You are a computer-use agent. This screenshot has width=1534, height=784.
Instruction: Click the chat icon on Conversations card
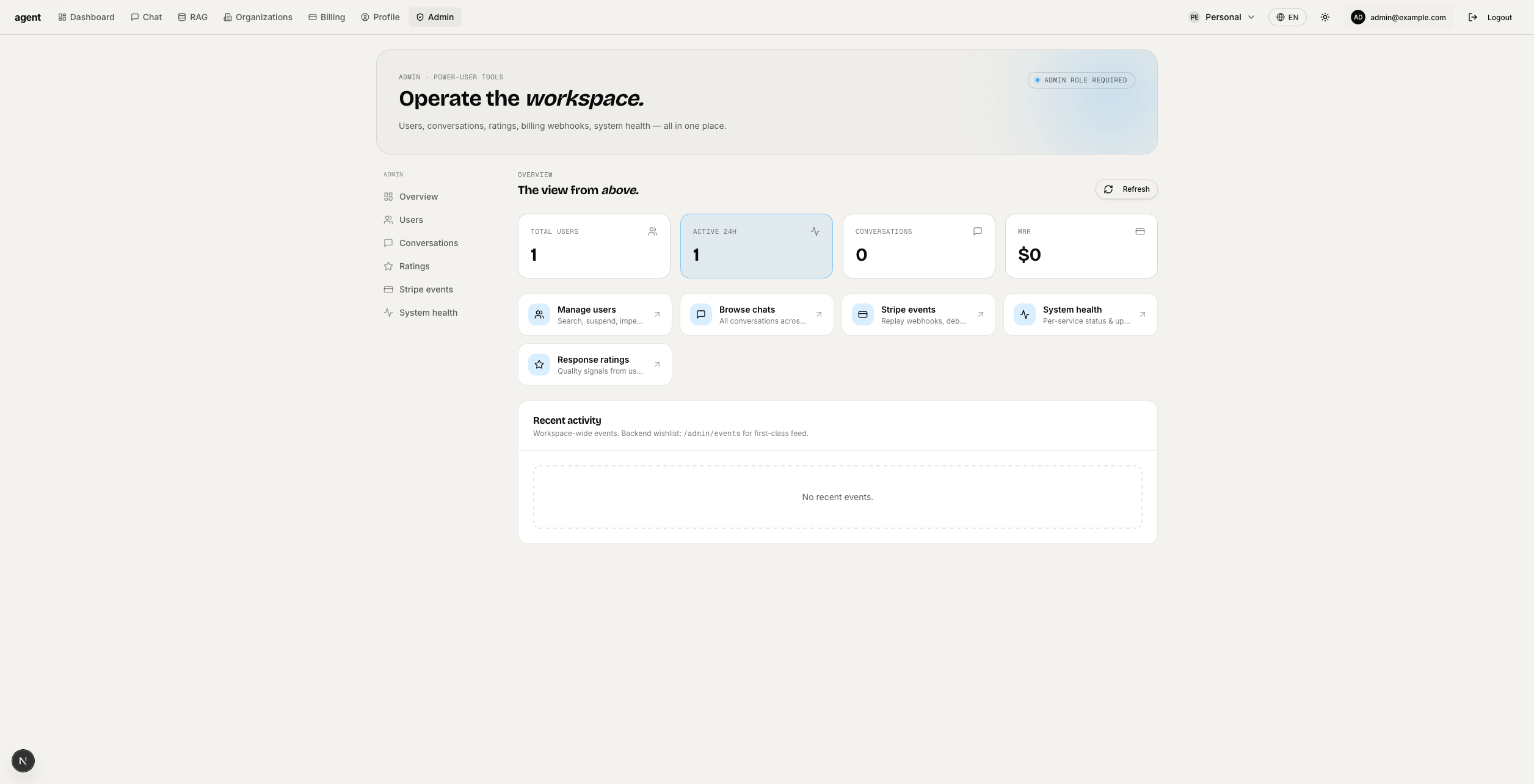(978, 231)
